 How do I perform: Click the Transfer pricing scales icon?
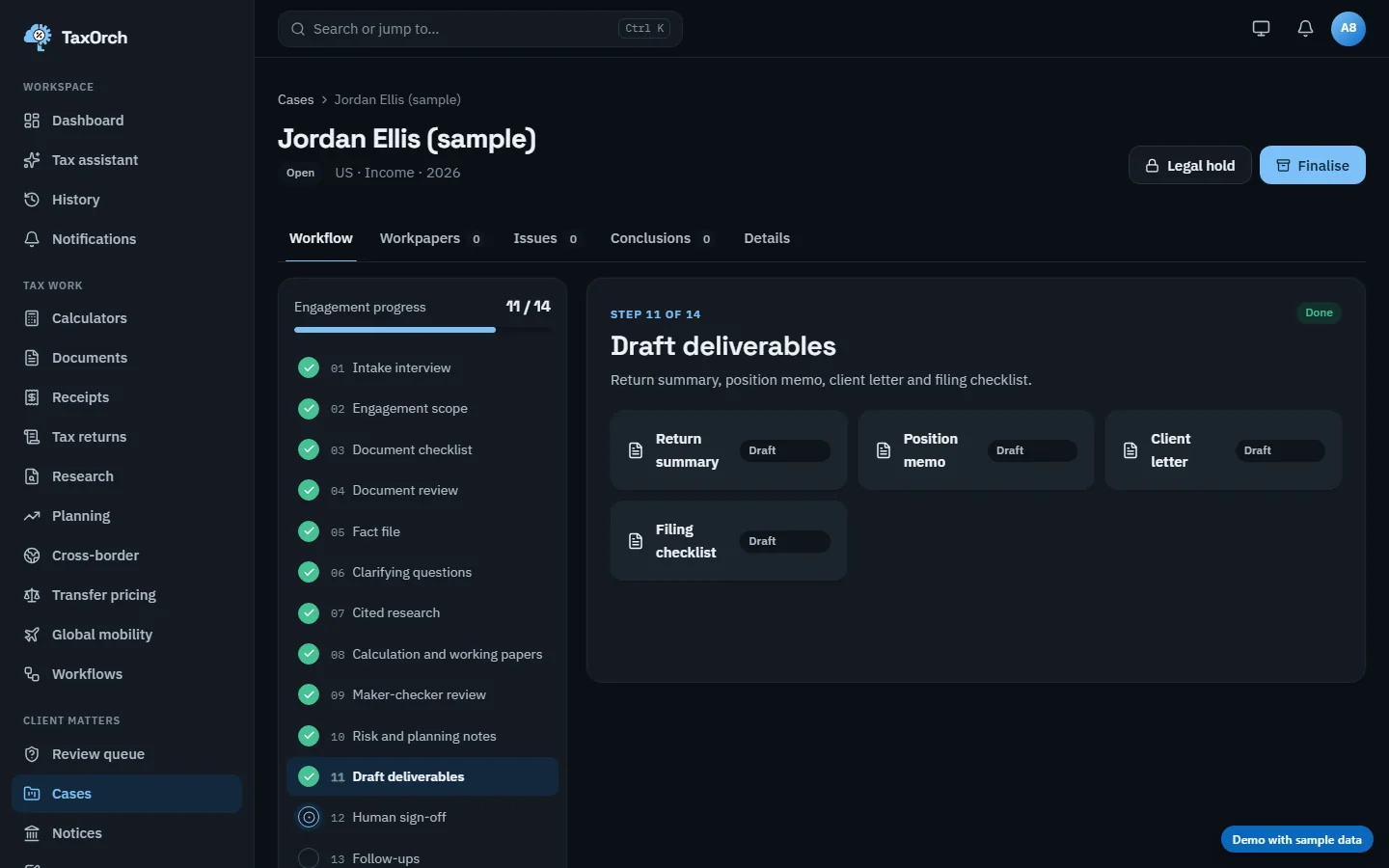32,595
